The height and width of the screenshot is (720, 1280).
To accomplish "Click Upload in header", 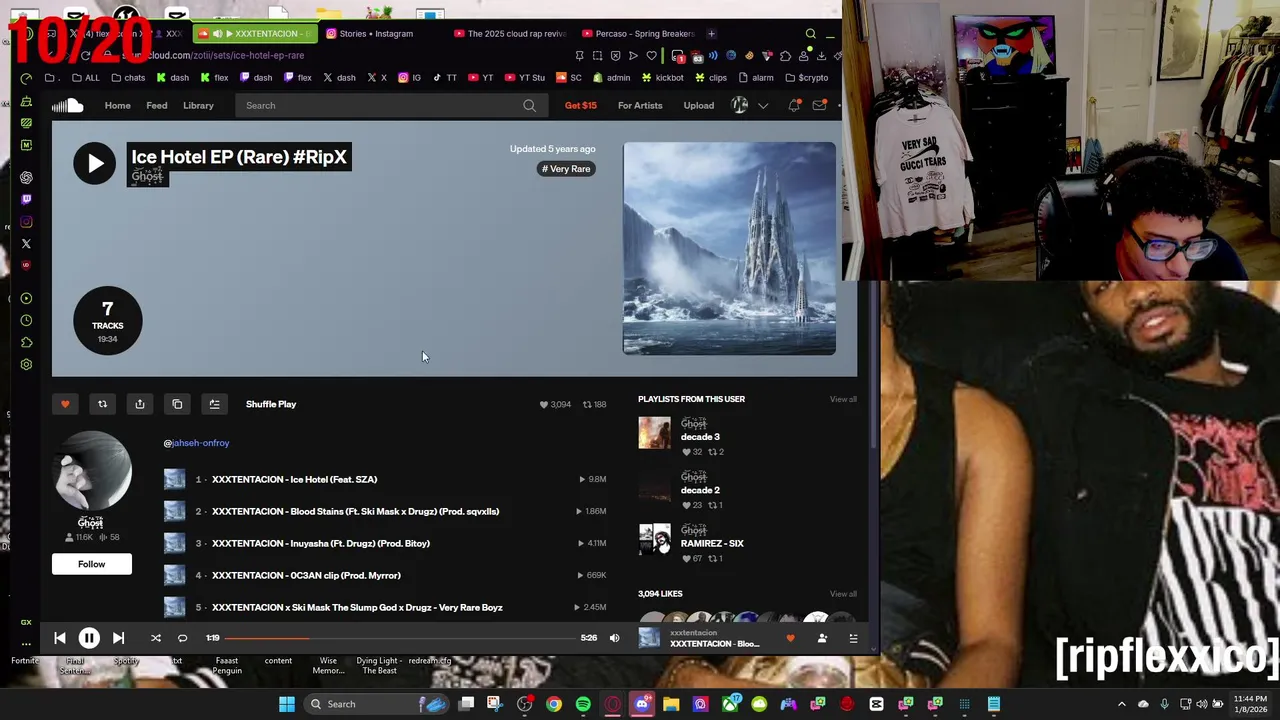I will coord(699,105).
